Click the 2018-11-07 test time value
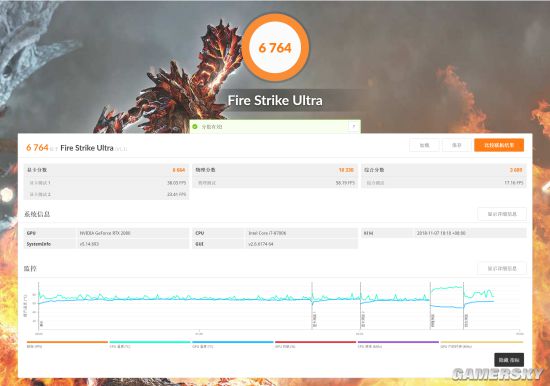The height and width of the screenshot is (386, 550). pyautogui.click(x=441, y=233)
